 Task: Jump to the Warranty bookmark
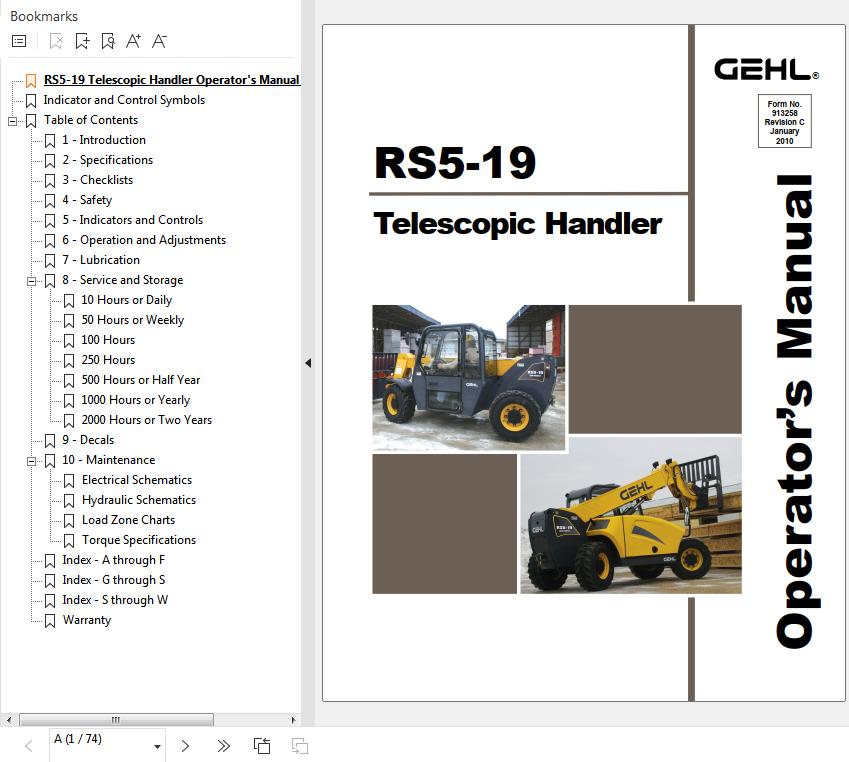click(x=86, y=620)
